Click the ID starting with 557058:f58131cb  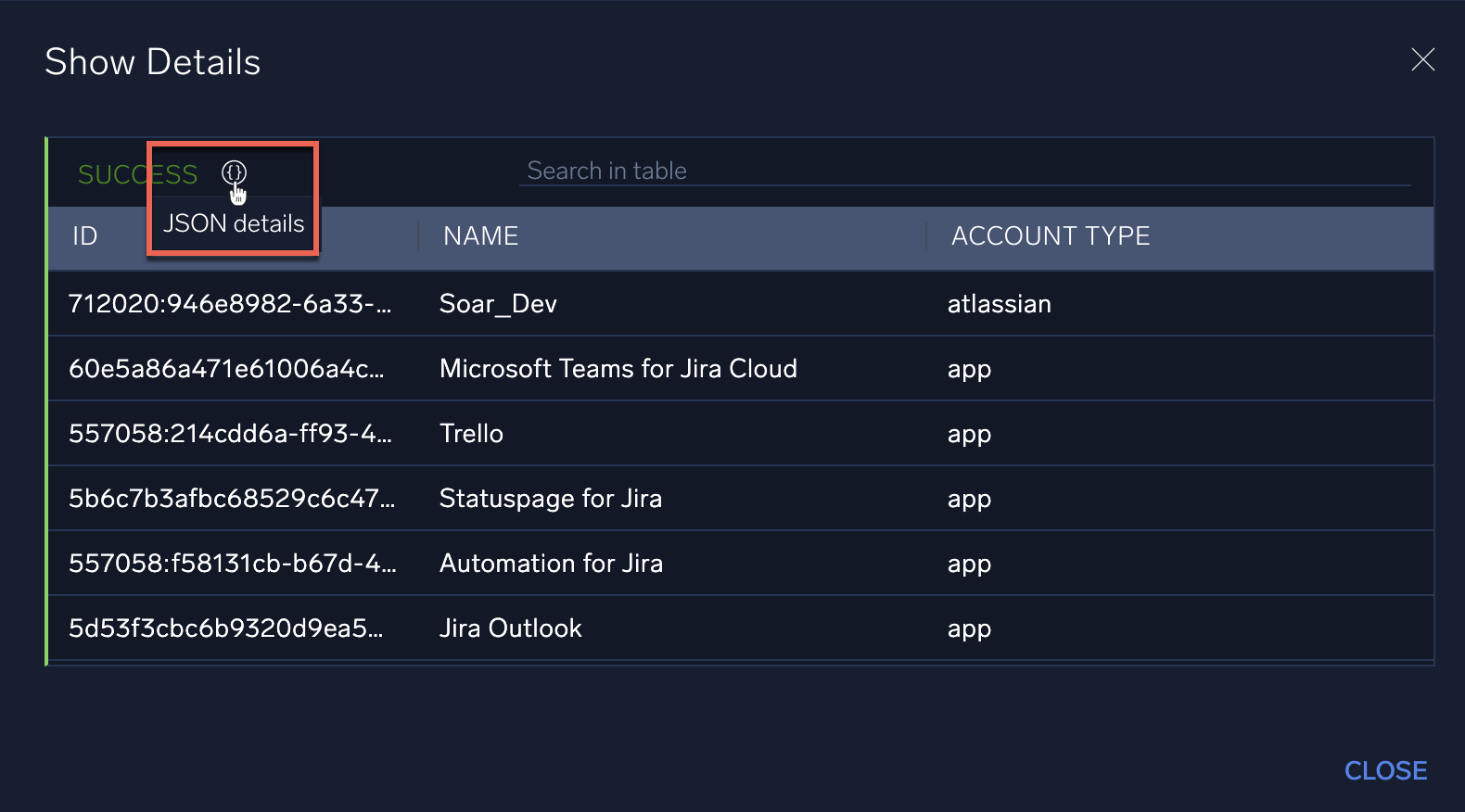coord(232,564)
